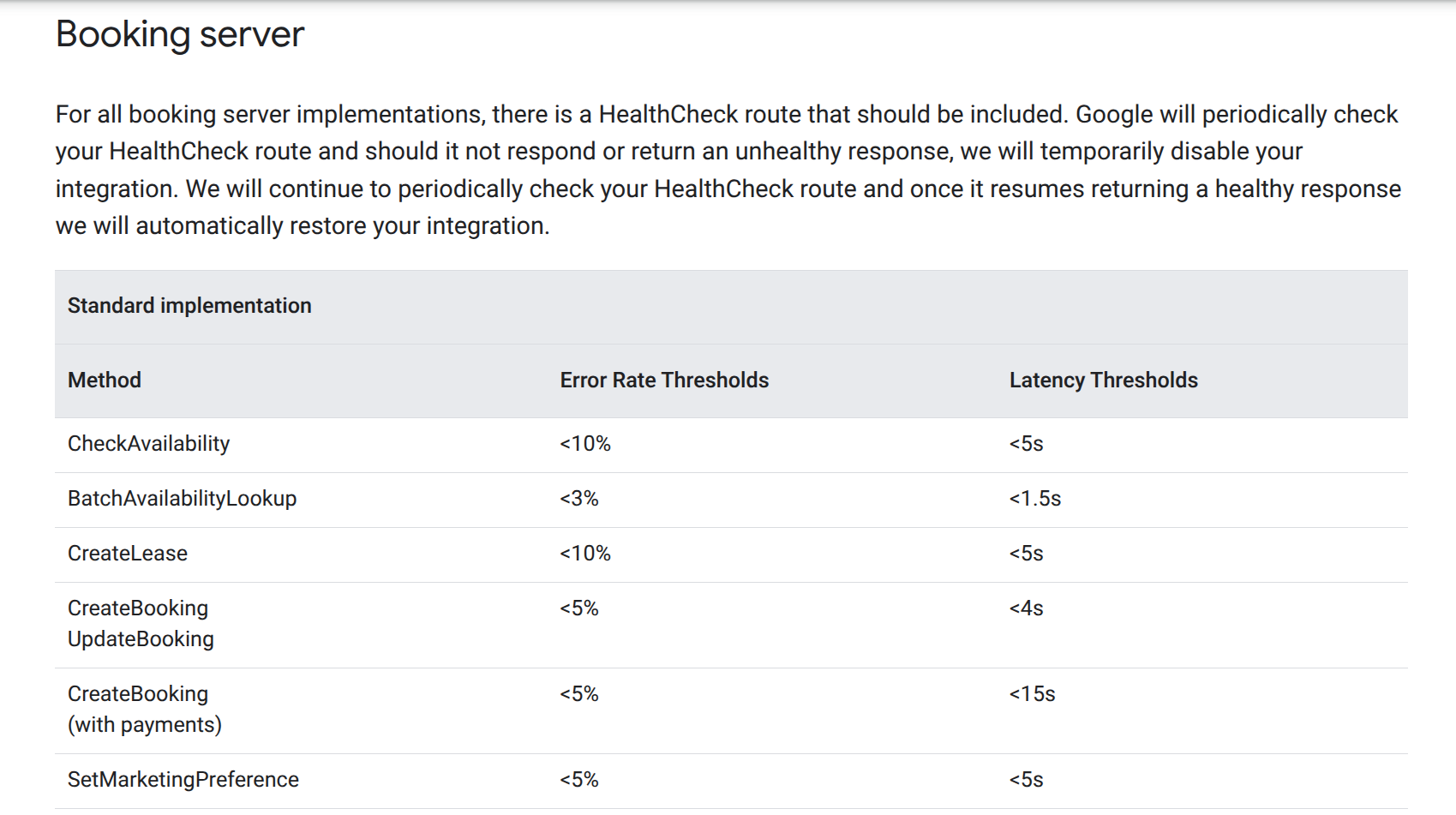
Task: Select the "Error Rate Thresholds" column header
Action: tap(664, 381)
